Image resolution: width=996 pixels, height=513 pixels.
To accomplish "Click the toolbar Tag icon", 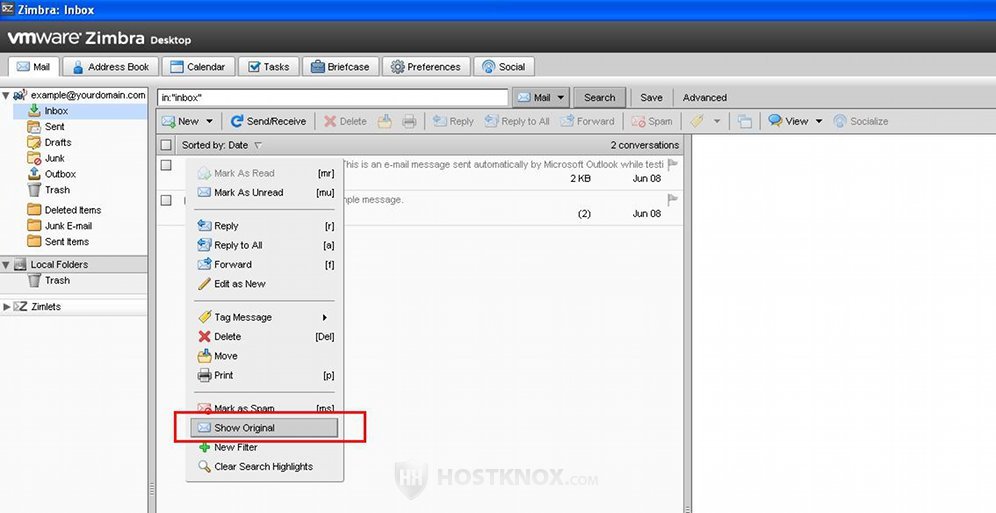I will 697,121.
